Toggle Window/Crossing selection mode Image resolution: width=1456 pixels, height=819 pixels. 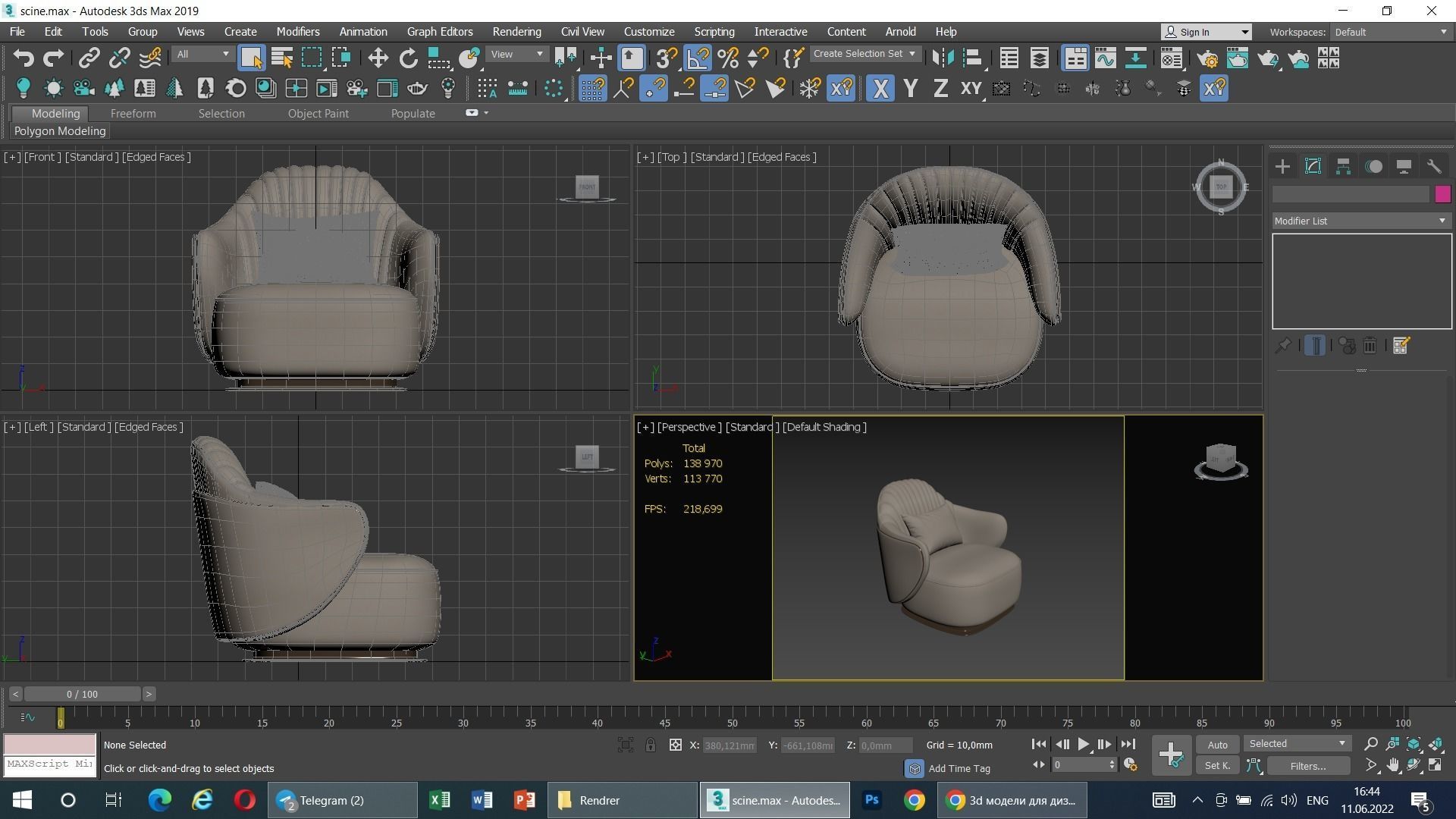(342, 58)
